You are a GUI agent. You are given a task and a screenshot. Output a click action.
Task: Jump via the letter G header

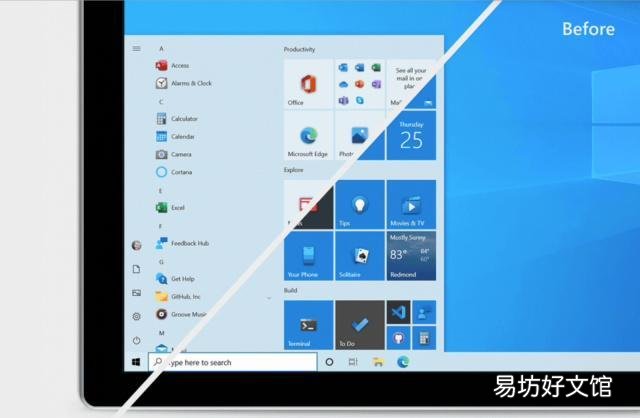coord(161,262)
